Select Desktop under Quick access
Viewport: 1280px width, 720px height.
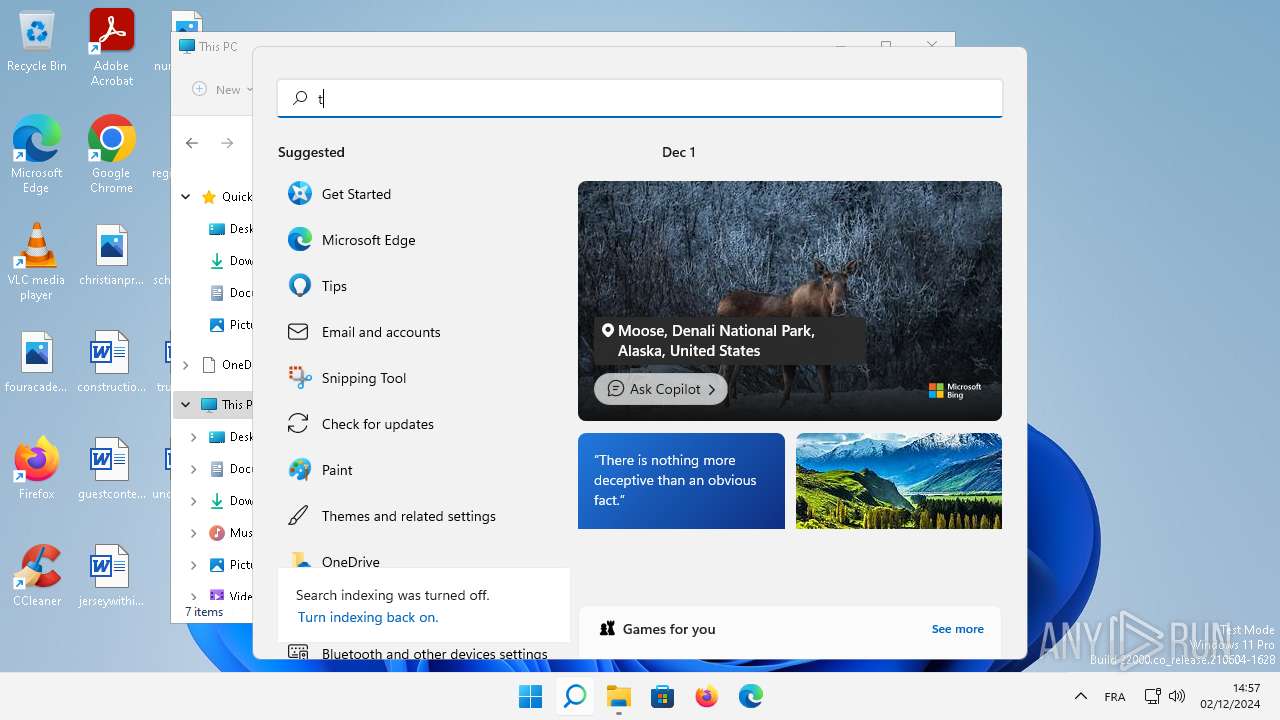230,229
